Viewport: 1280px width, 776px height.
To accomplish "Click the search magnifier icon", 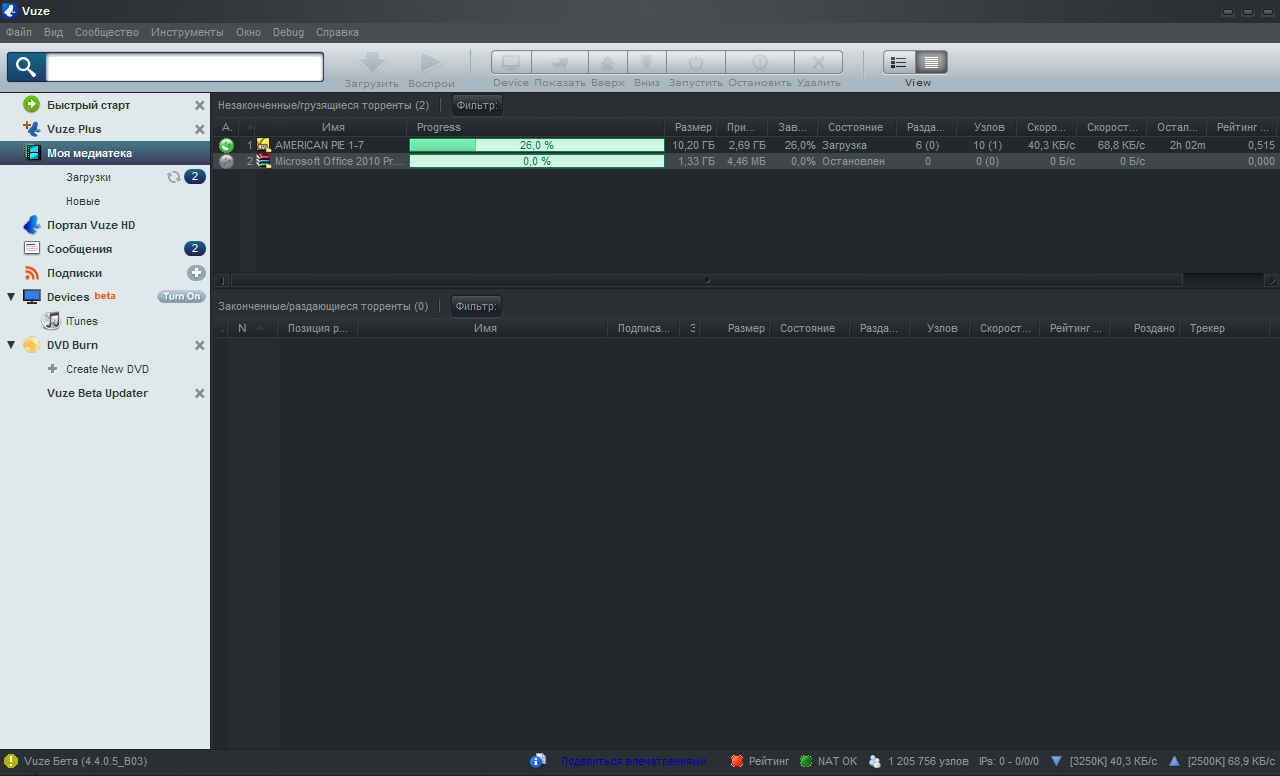I will [26, 67].
